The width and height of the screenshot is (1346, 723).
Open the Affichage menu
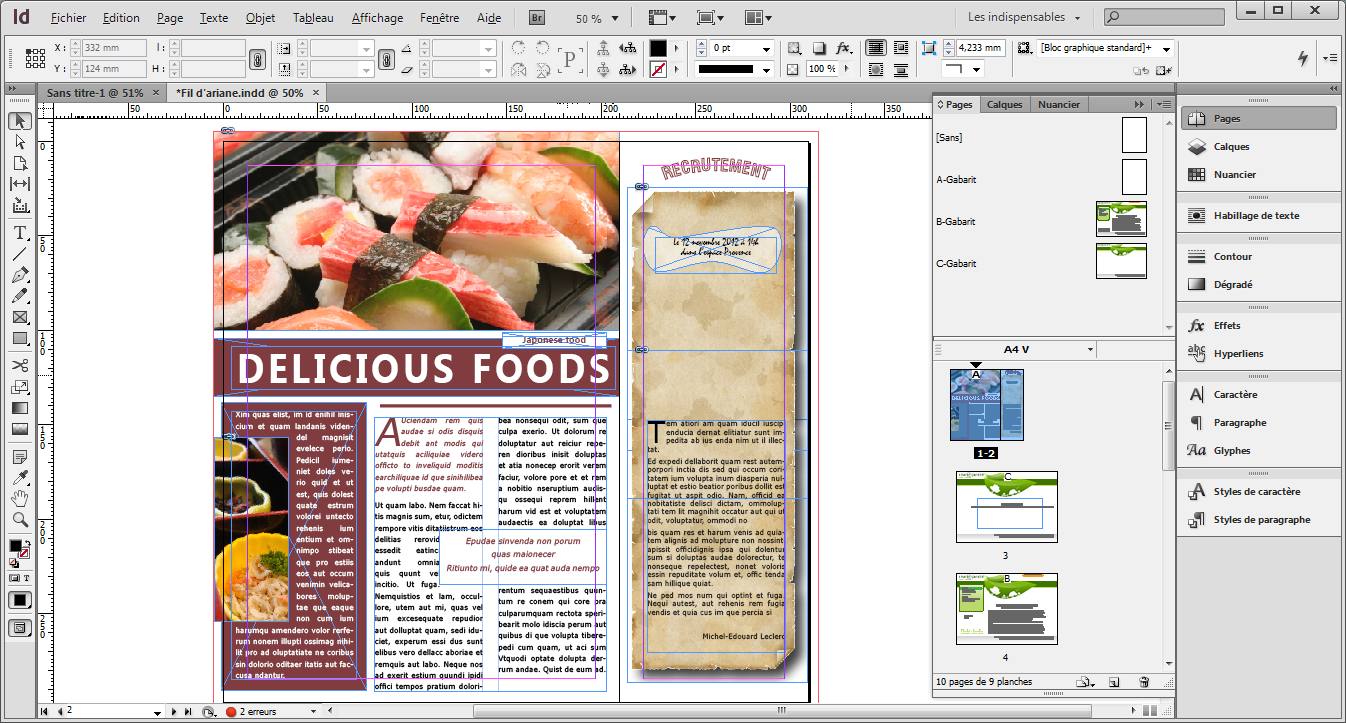tap(377, 18)
